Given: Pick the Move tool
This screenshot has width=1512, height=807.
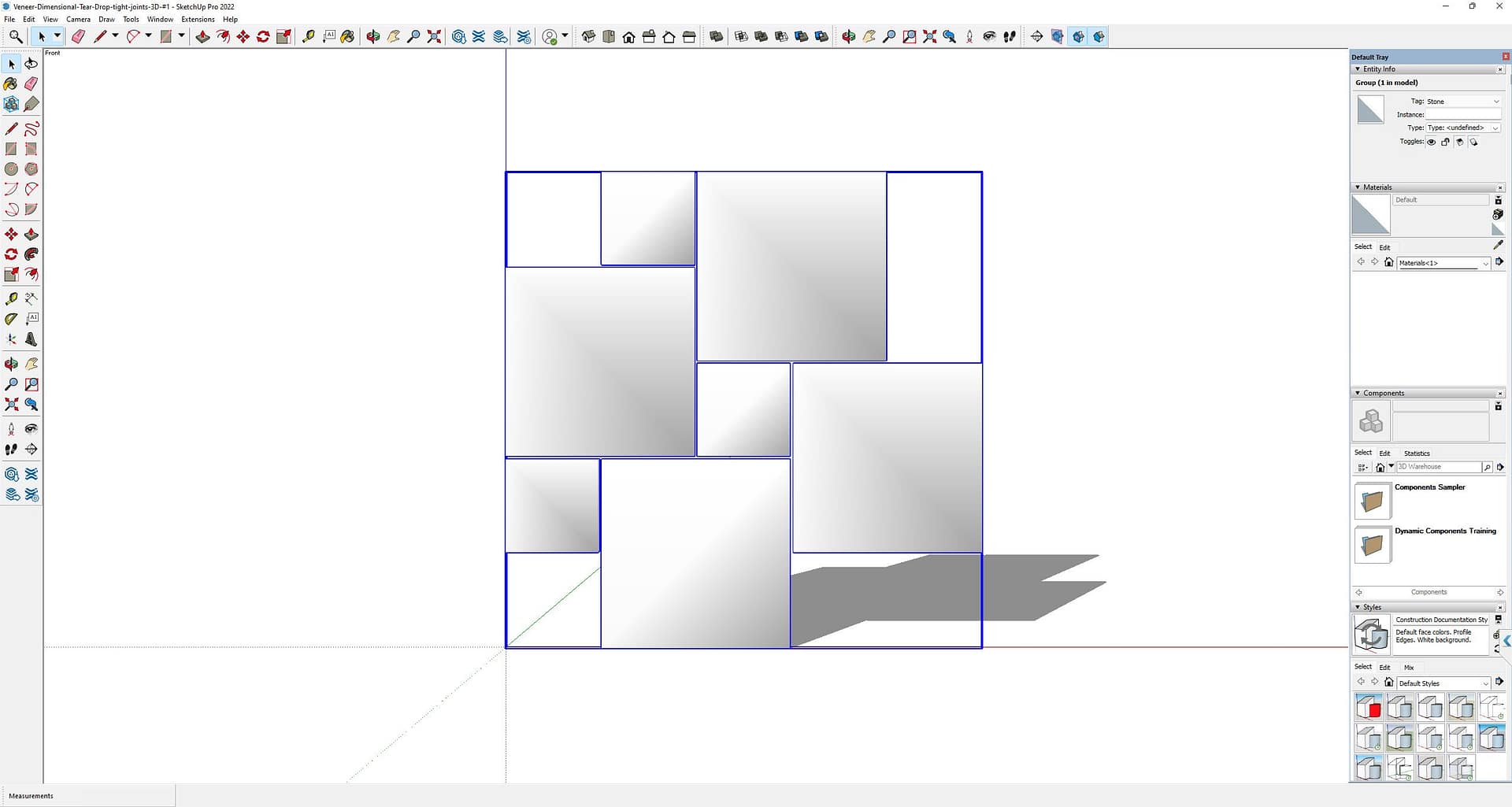Looking at the screenshot, I should pos(11,234).
